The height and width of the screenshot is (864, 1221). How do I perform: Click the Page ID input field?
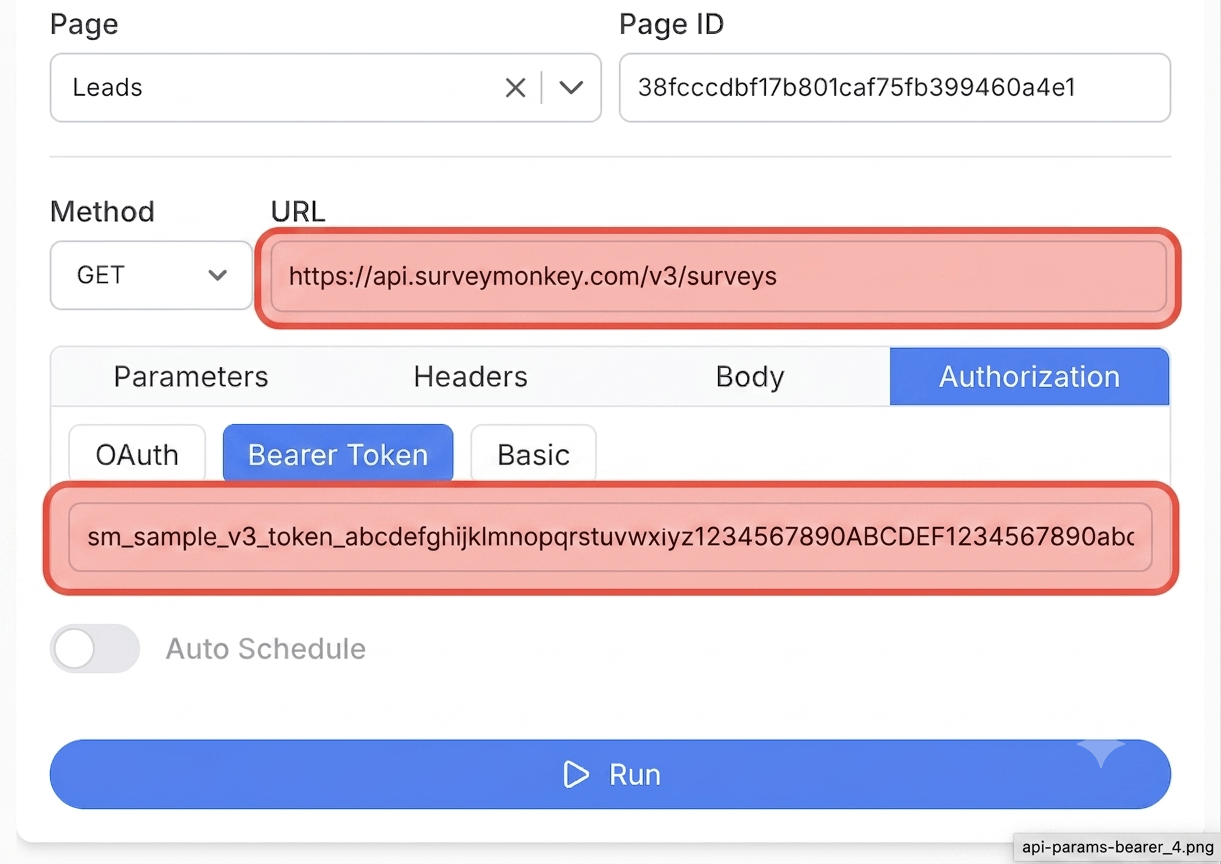tap(895, 88)
